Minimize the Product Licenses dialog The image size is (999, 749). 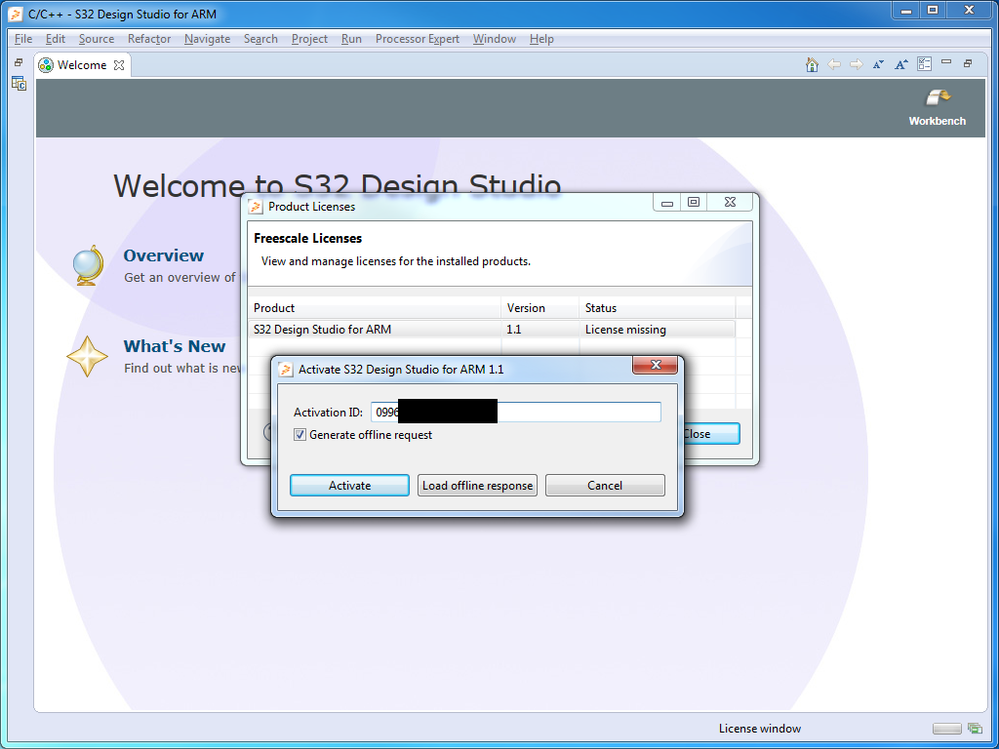click(x=667, y=203)
